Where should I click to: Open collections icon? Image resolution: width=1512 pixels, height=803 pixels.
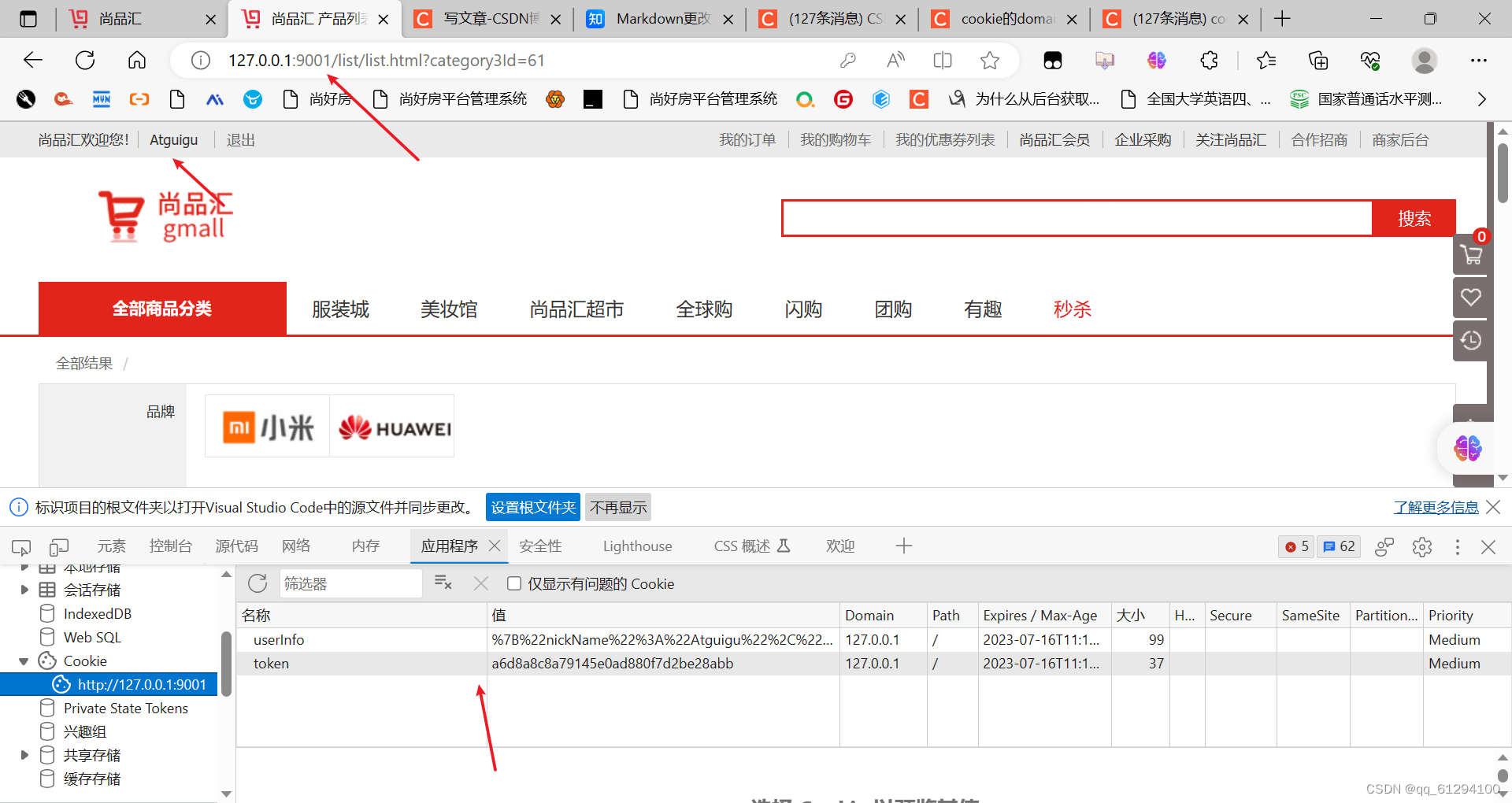click(1318, 61)
